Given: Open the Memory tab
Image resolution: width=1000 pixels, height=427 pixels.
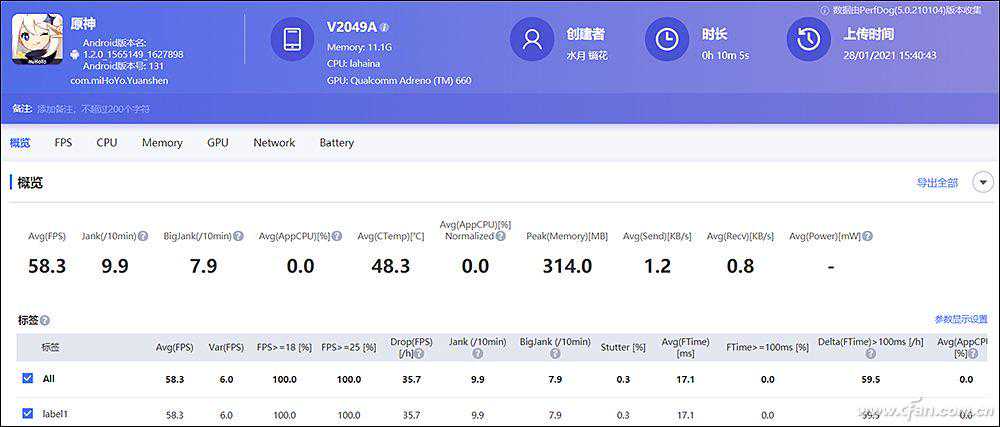Looking at the screenshot, I should (162, 143).
